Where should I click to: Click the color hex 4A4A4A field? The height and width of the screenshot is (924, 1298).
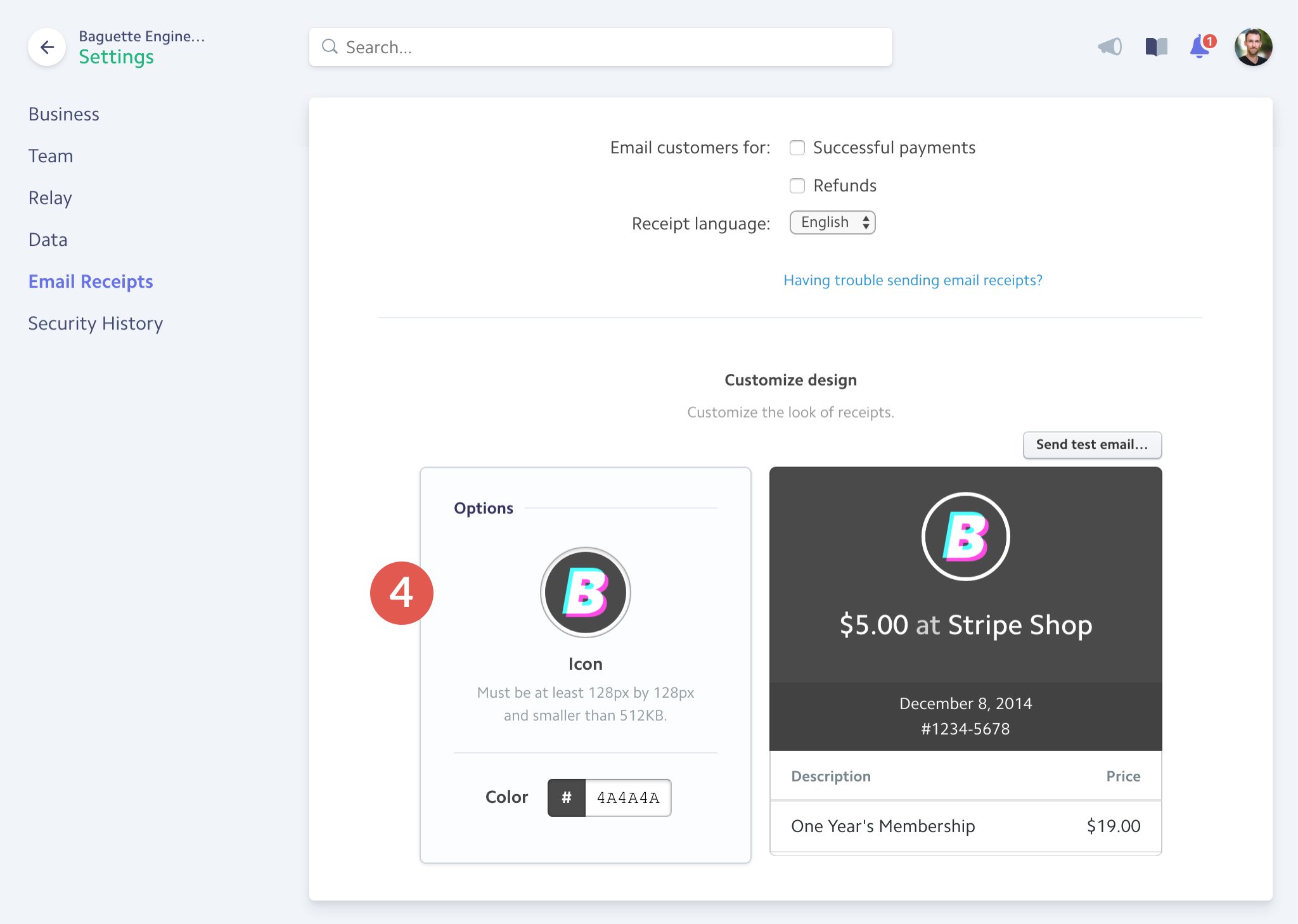click(x=627, y=797)
